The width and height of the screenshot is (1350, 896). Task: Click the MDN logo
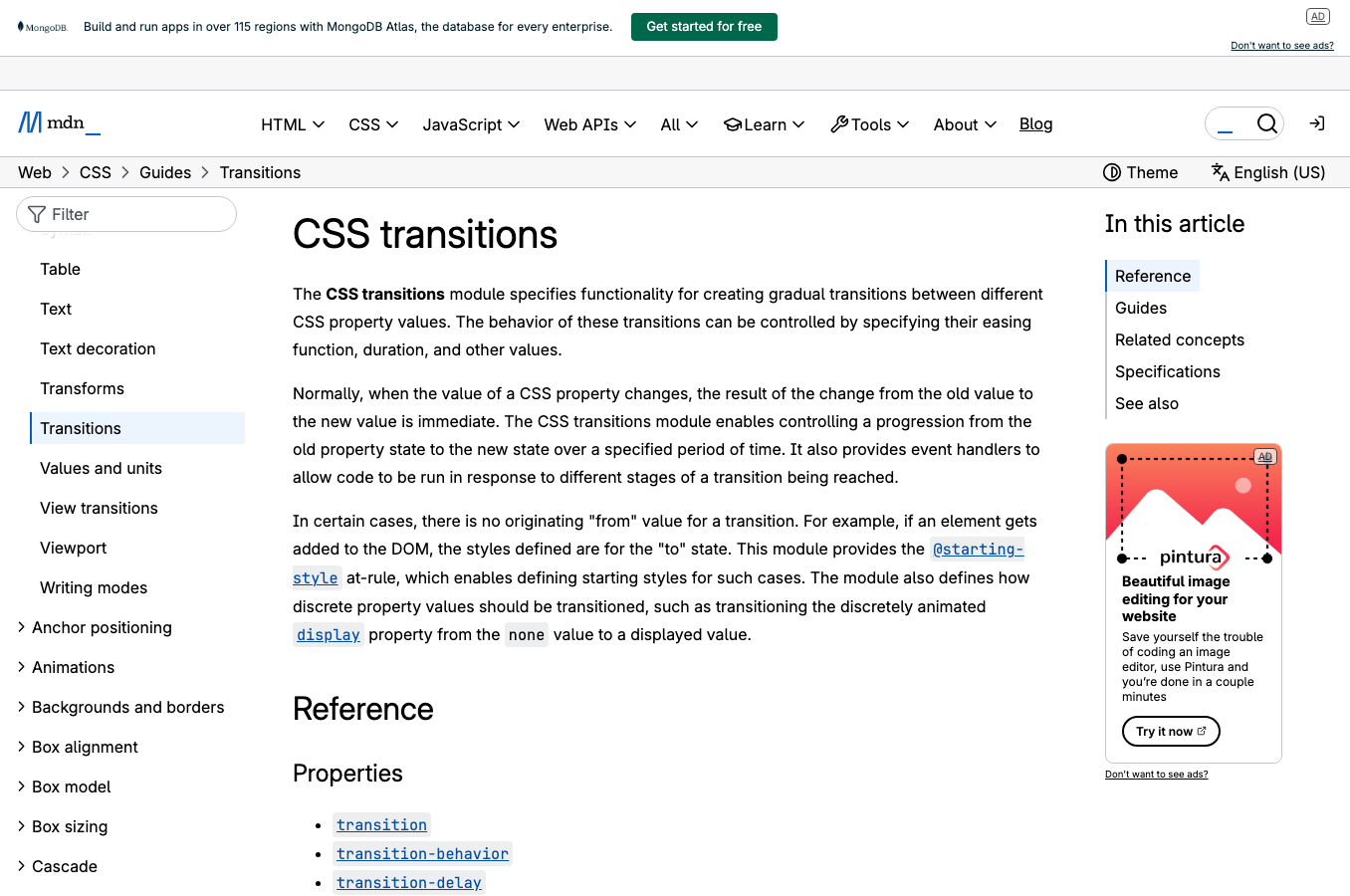coord(58,123)
